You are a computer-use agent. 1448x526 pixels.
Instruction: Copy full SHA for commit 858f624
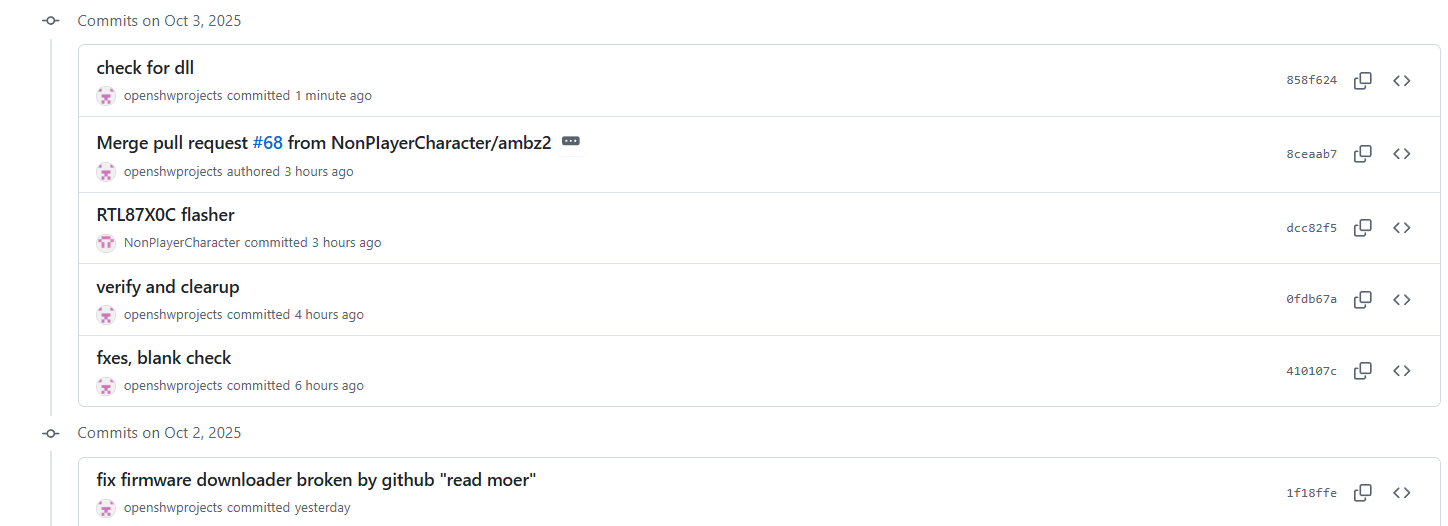pyautogui.click(x=1362, y=81)
